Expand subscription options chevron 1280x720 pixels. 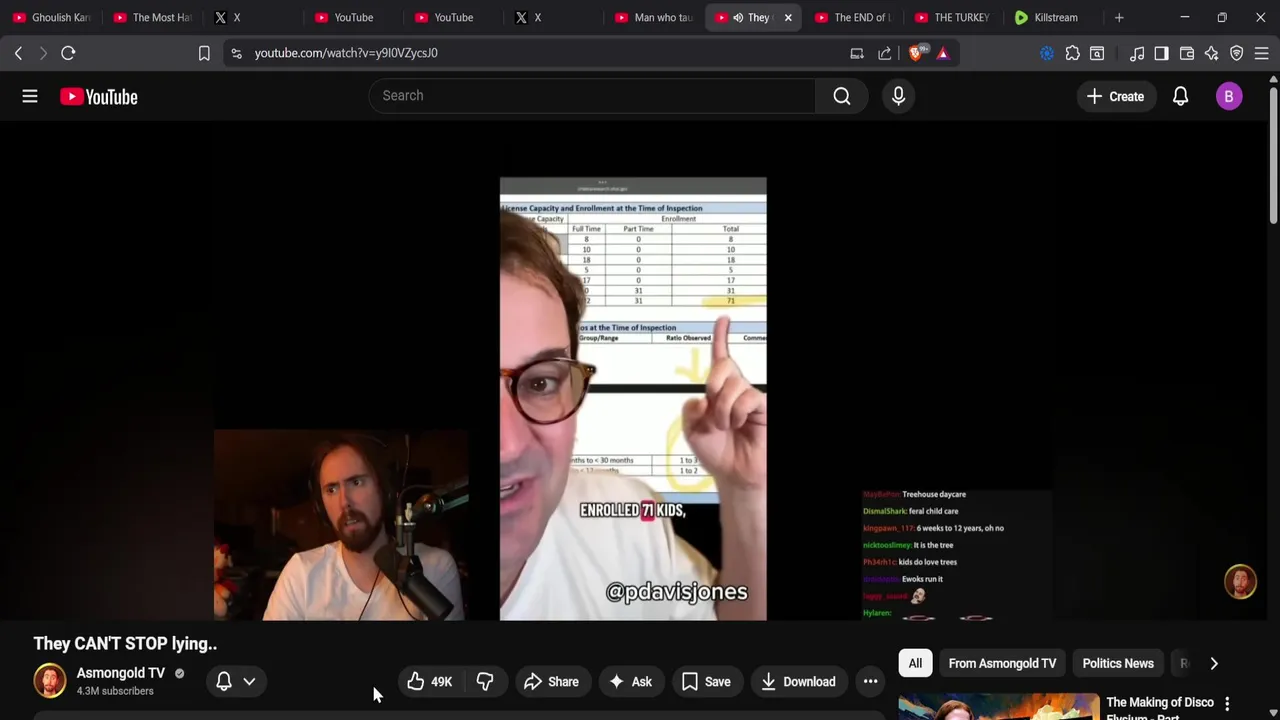[249, 681]
